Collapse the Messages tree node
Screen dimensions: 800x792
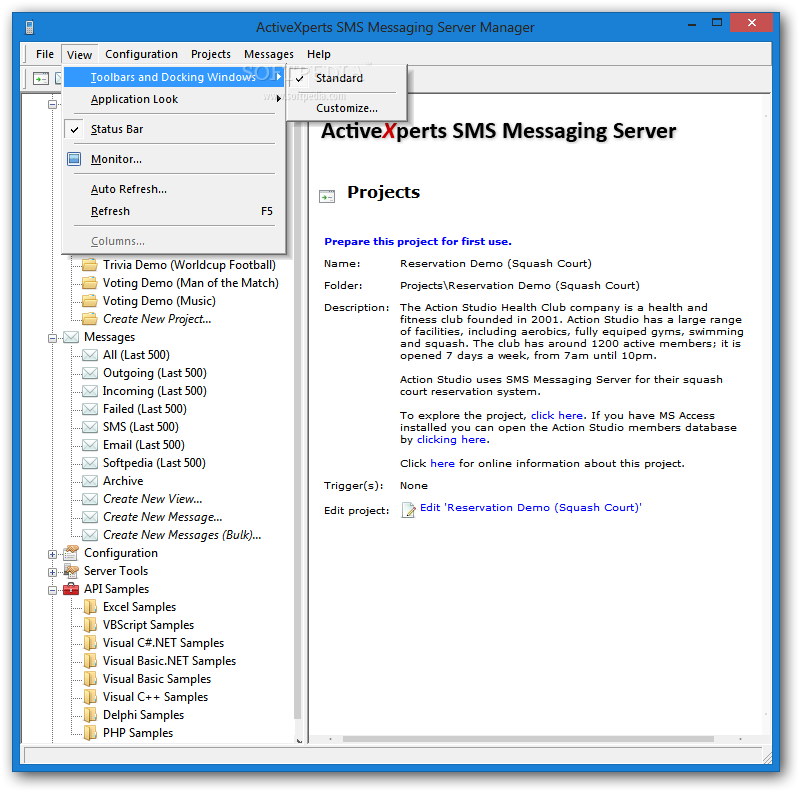(52, 338)
